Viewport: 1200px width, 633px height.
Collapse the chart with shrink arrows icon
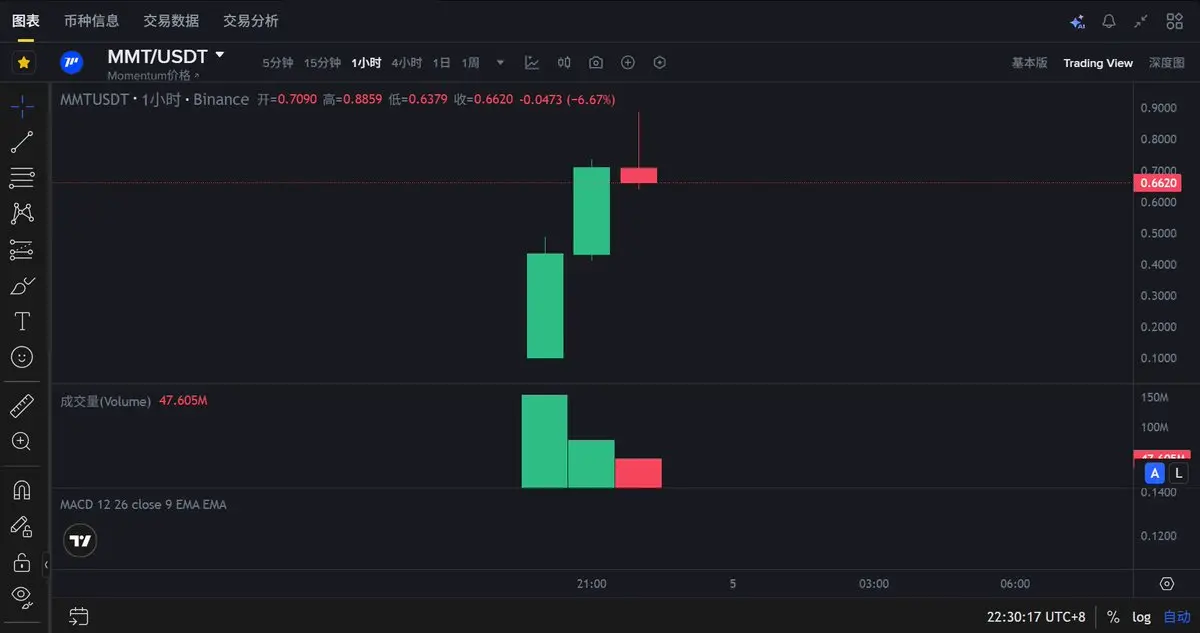[1141, 21]
